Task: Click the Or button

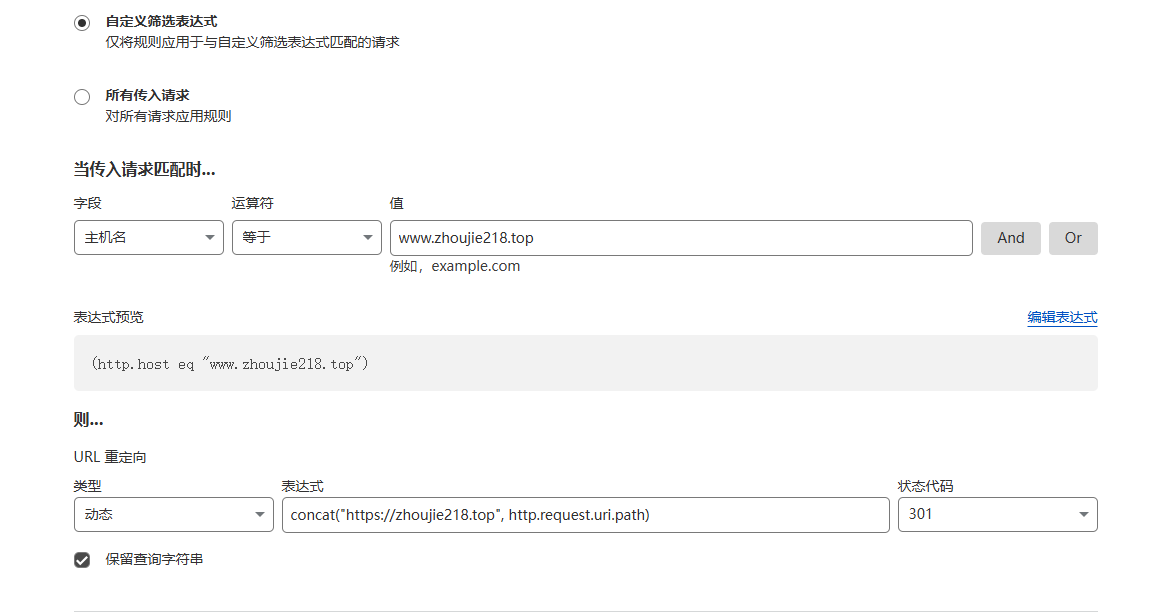Action: (x=1073, y=238)
